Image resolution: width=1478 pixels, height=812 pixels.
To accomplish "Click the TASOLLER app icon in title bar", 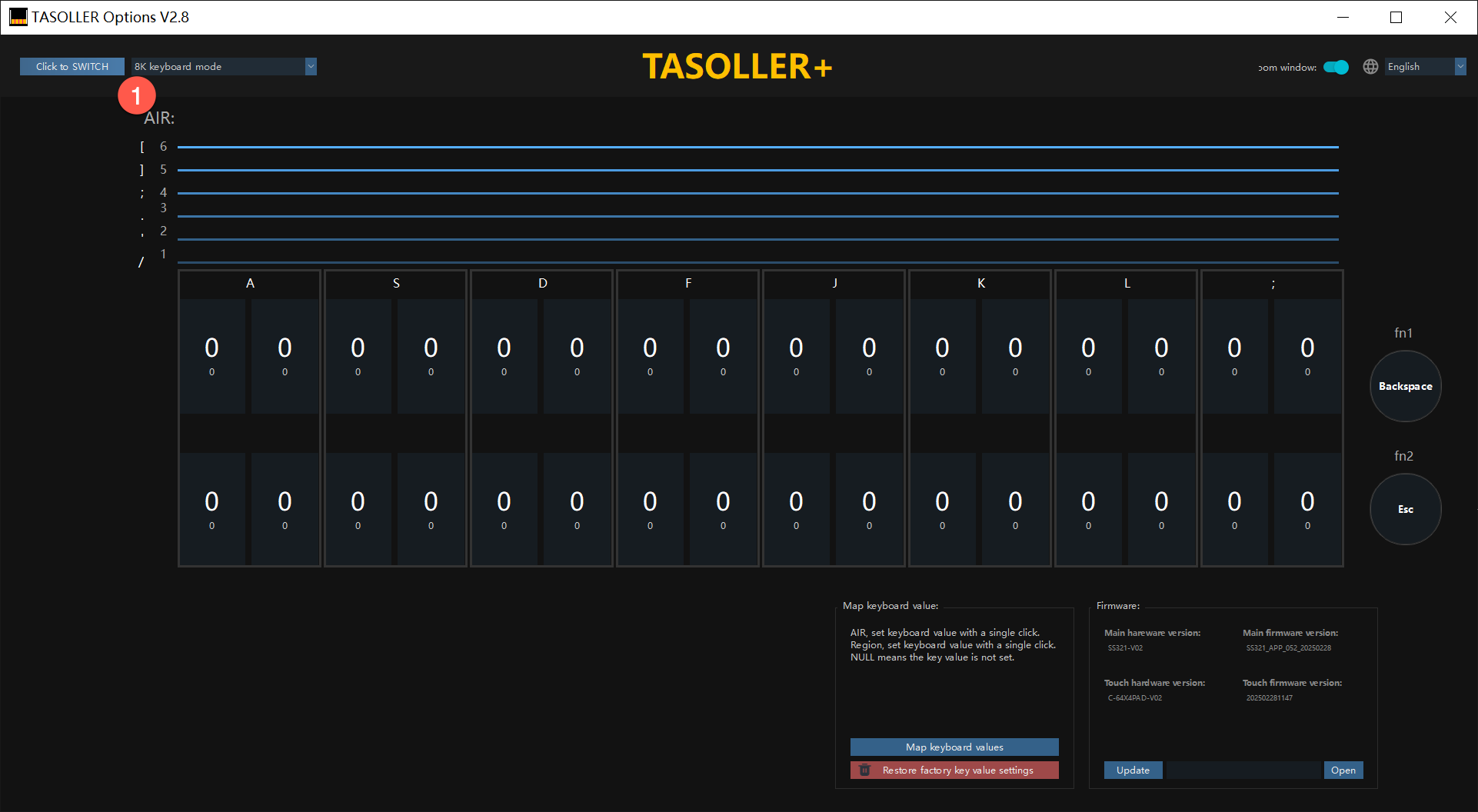I will [18, 16].
